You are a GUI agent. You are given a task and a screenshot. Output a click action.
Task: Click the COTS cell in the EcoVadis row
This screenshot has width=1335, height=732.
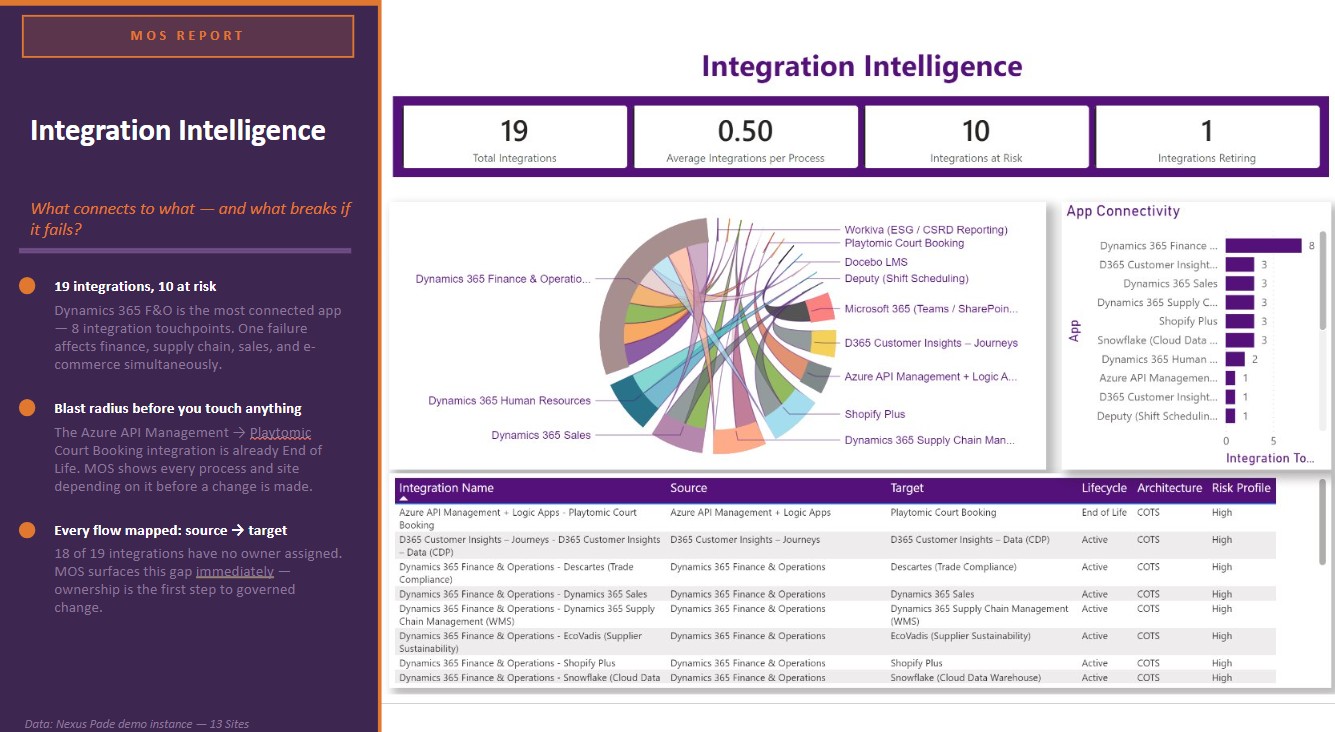point(1148,636)
